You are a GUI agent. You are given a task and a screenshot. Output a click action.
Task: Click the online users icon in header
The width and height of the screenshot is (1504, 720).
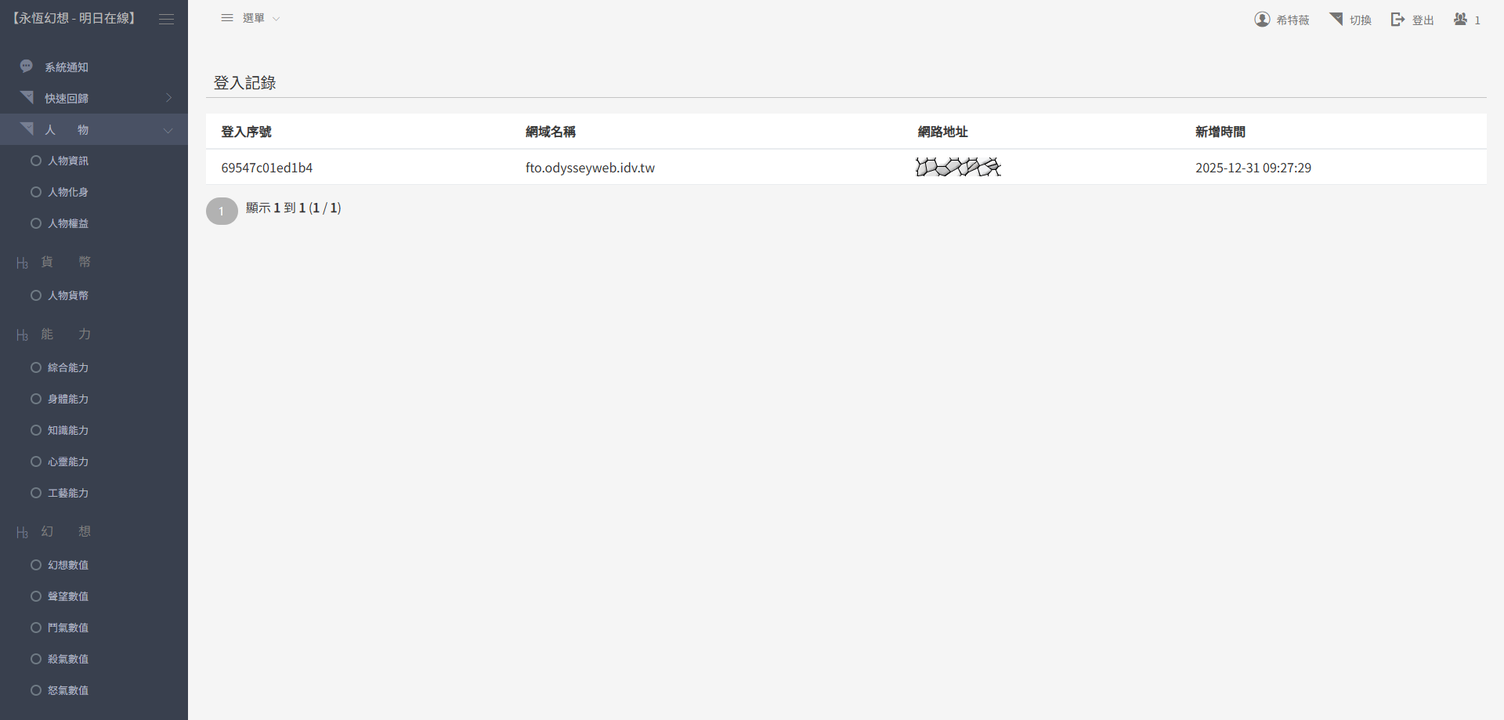(1461, 19)
